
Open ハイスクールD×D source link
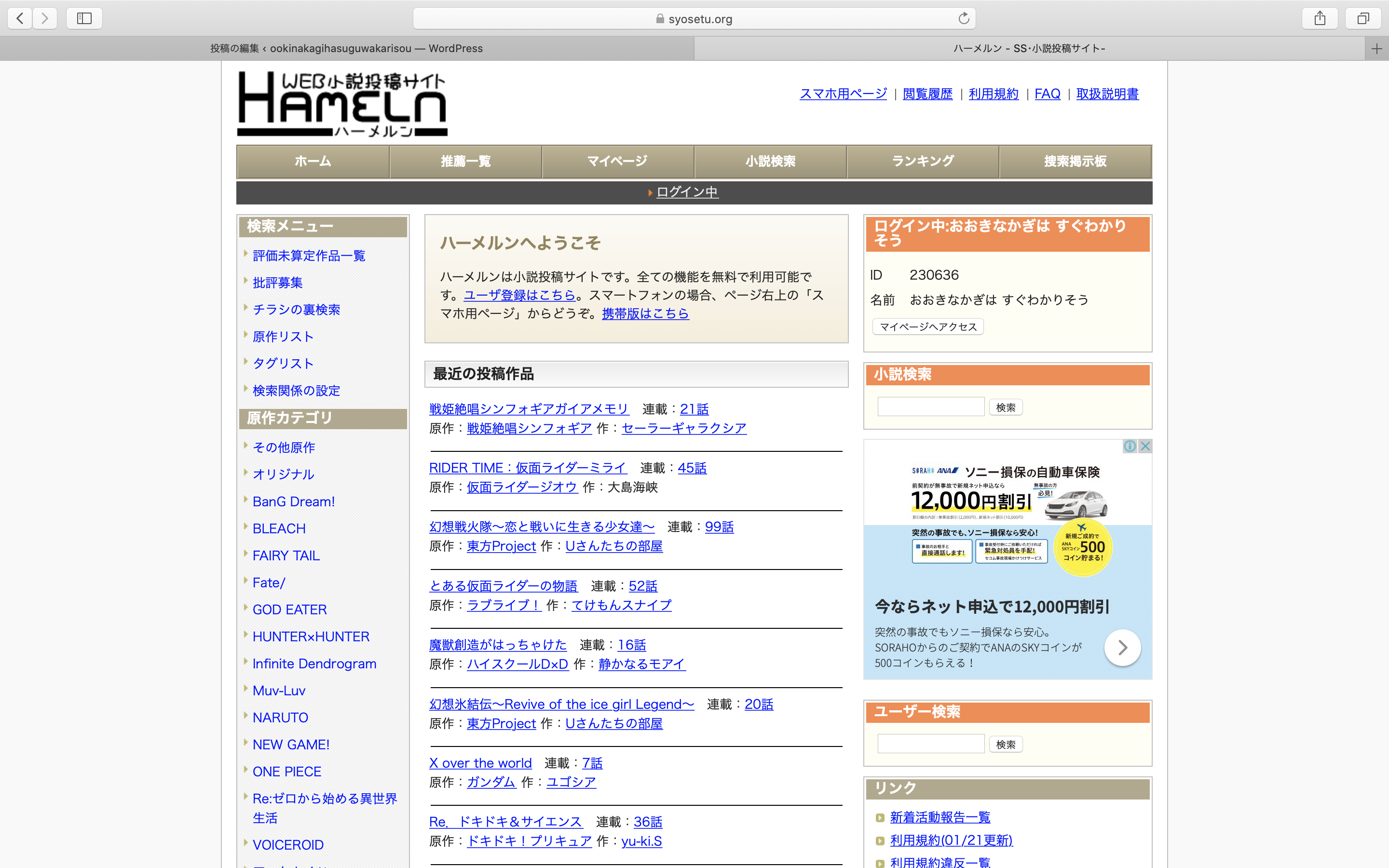point(517,664)
